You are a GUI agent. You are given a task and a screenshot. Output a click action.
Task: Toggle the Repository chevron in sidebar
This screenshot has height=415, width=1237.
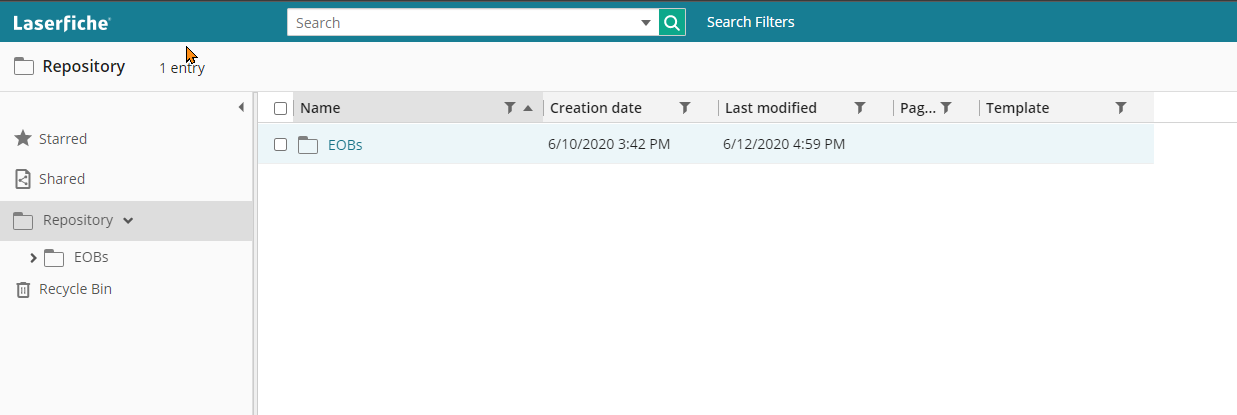[x=128, y=220]
